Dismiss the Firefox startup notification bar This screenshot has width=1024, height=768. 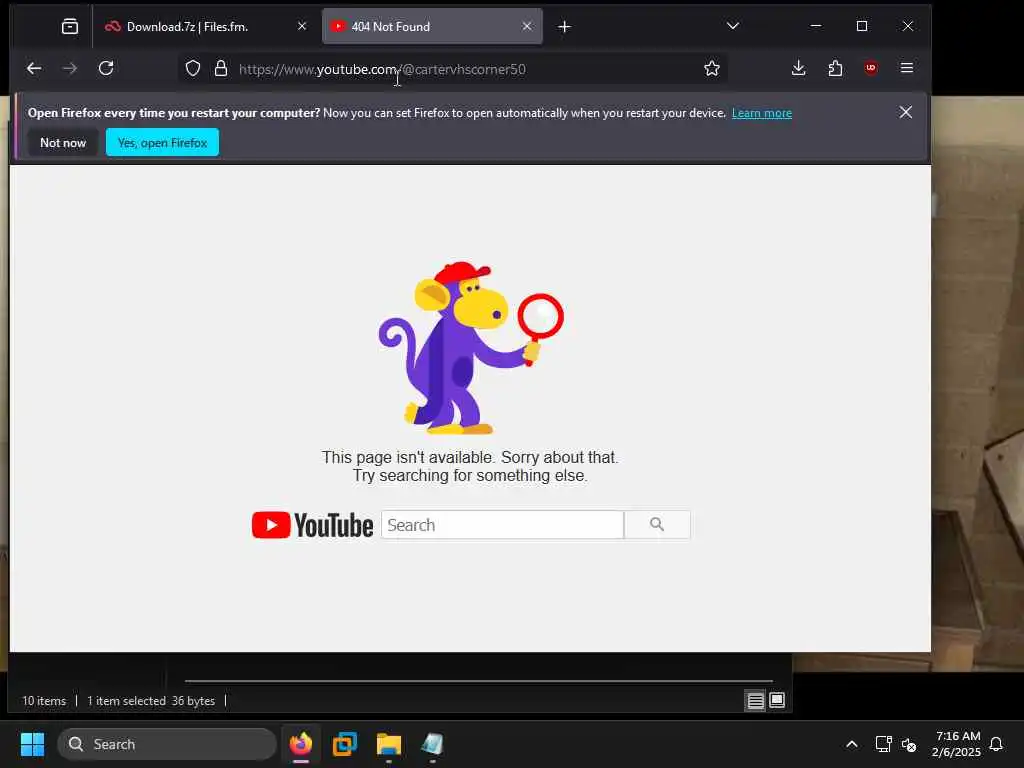point(905,112)
